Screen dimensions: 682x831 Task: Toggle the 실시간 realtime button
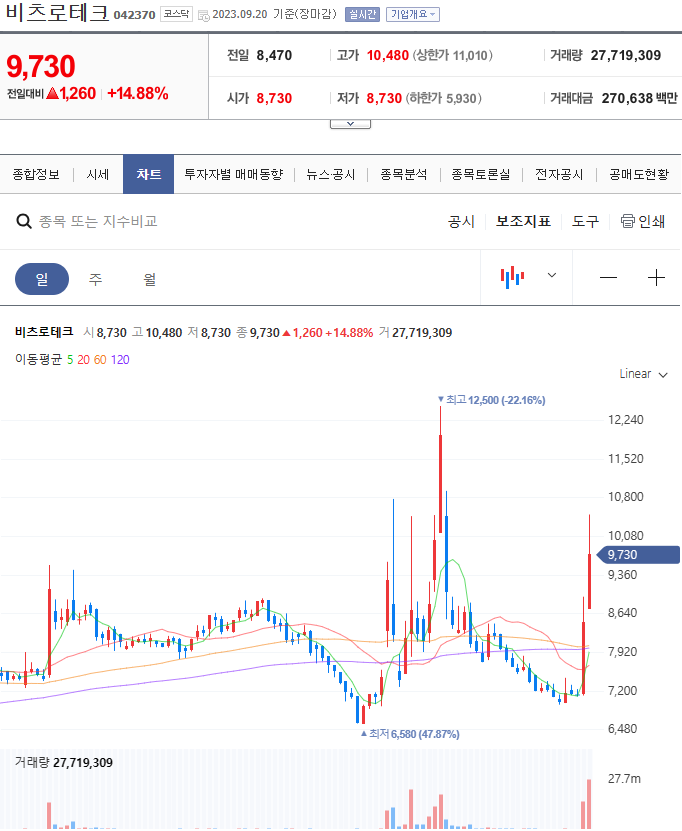(x=362, y=14)
